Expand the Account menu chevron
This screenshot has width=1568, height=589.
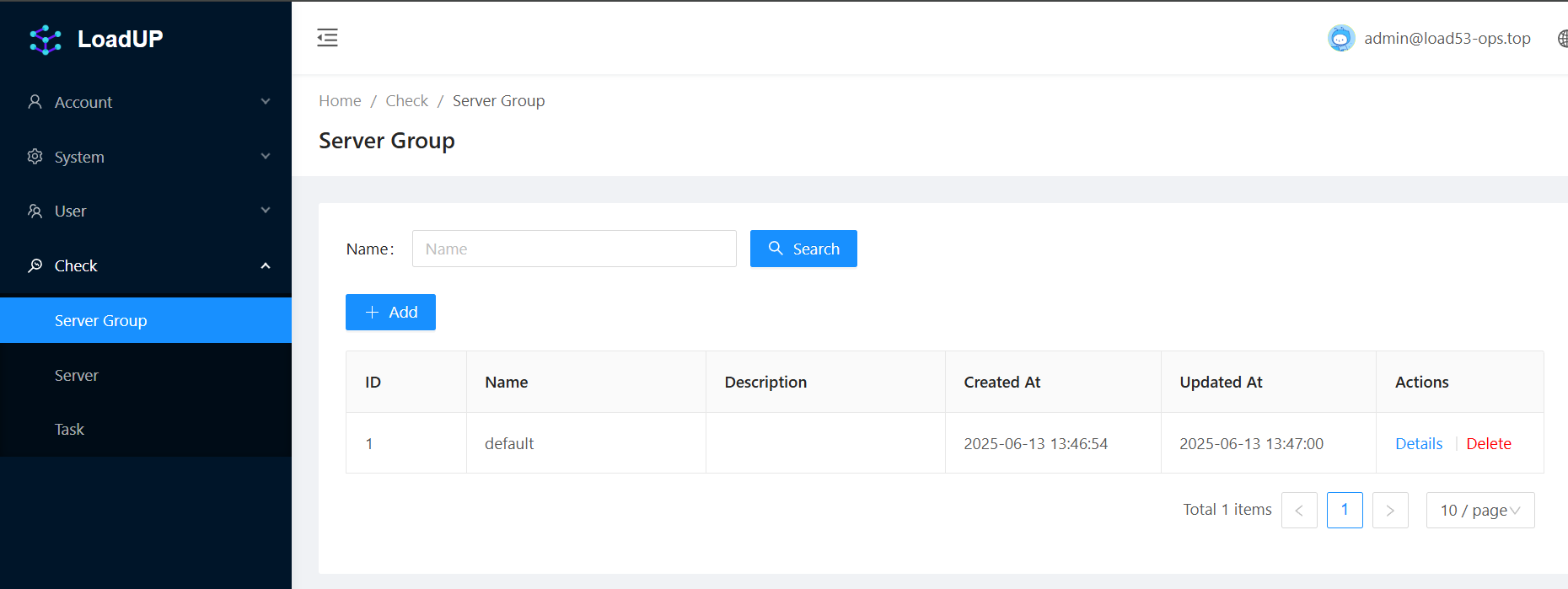tap(266, 102)
